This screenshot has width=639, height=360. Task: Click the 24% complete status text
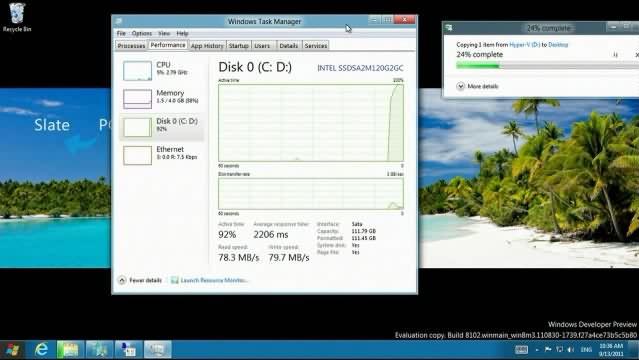[x=479, y=55]
